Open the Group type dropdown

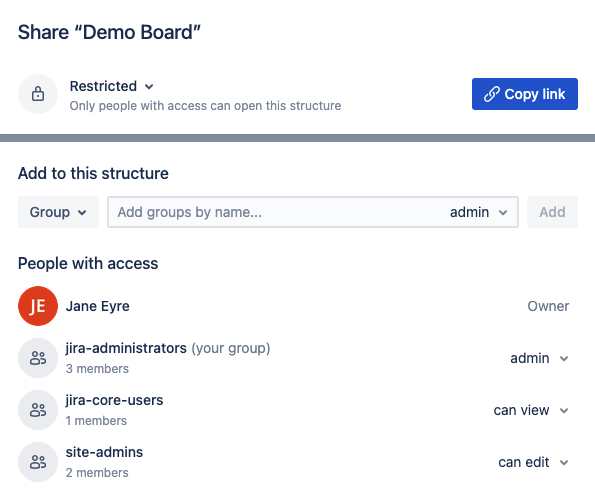tap(58, 212)
